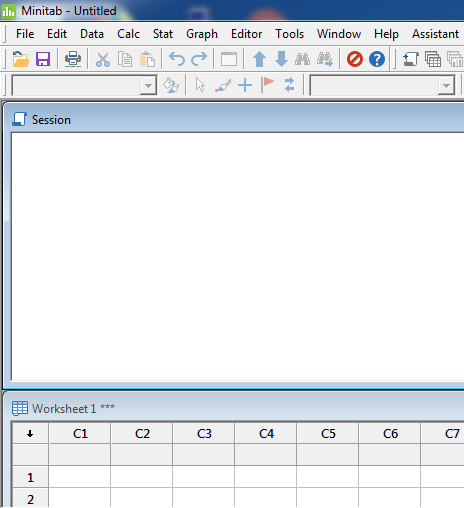
Task: Cancel with the red circle-slash icon
Action: point(355,59)
